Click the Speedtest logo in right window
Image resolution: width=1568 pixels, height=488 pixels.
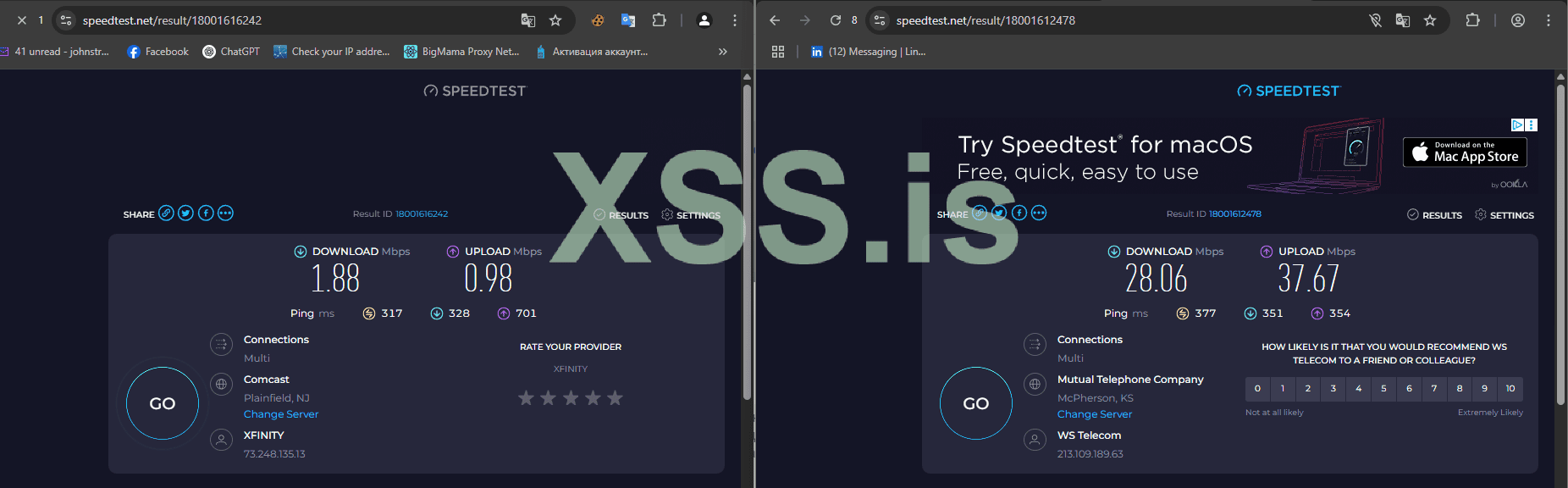(x=1289, y=91)
